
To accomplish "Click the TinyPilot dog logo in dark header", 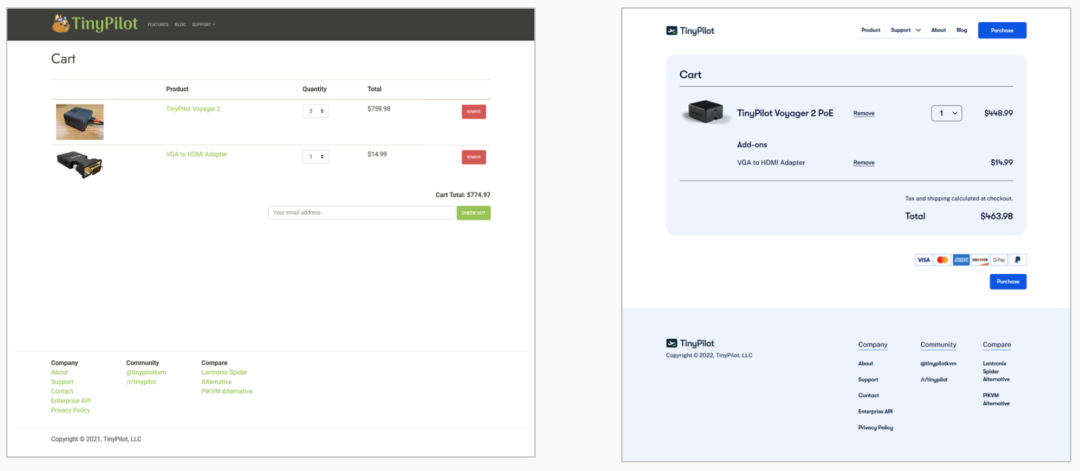I will (63, 23).
